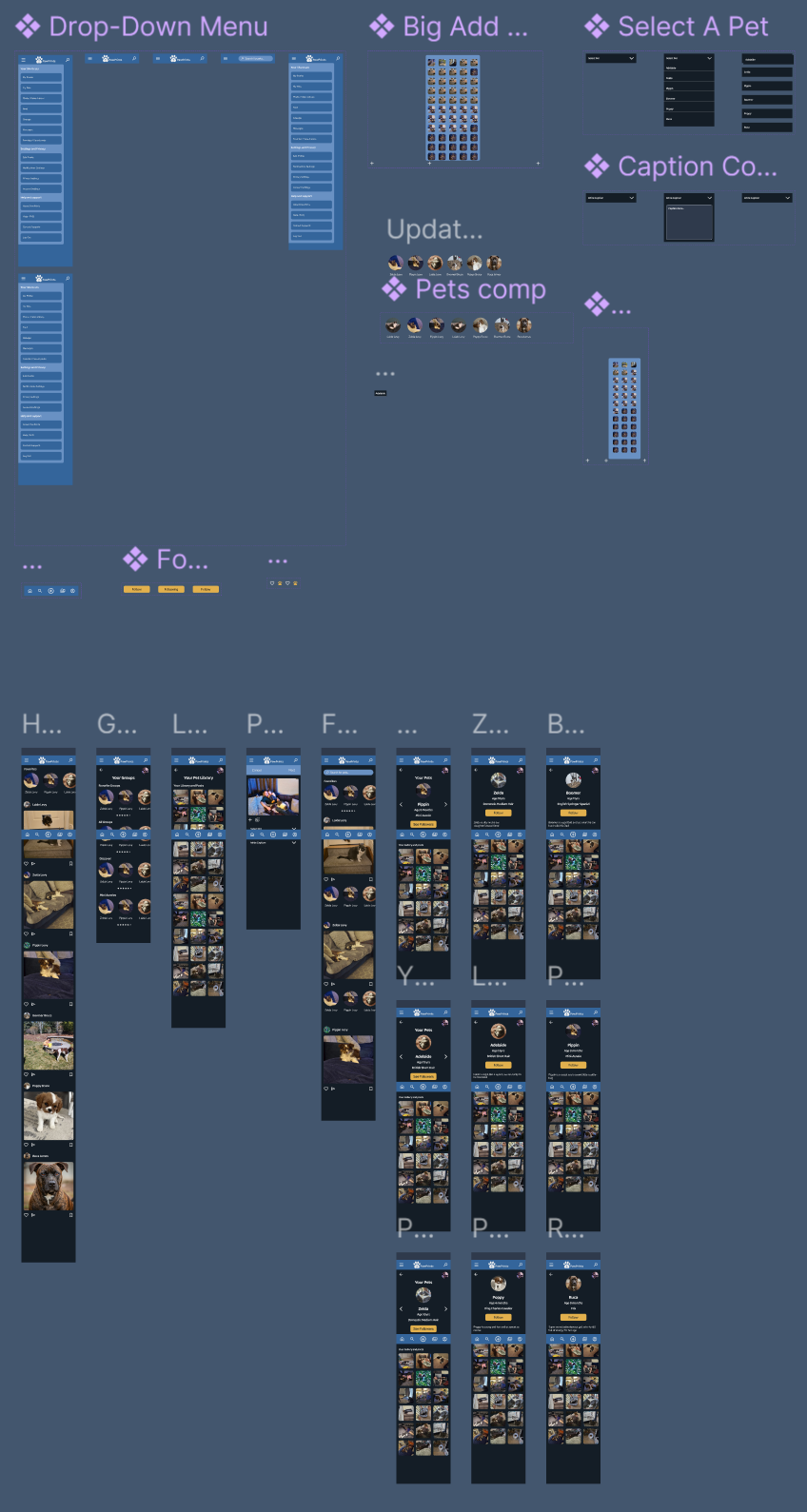Click the profile icon at the end of the standalone navigation bar
This screenshot has height=1512, width=807.
pyautogui.click(x=72, y=591)
